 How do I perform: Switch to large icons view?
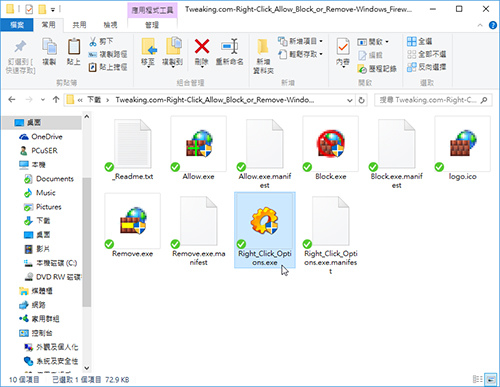pyautogui.click(x=490, y=379)
